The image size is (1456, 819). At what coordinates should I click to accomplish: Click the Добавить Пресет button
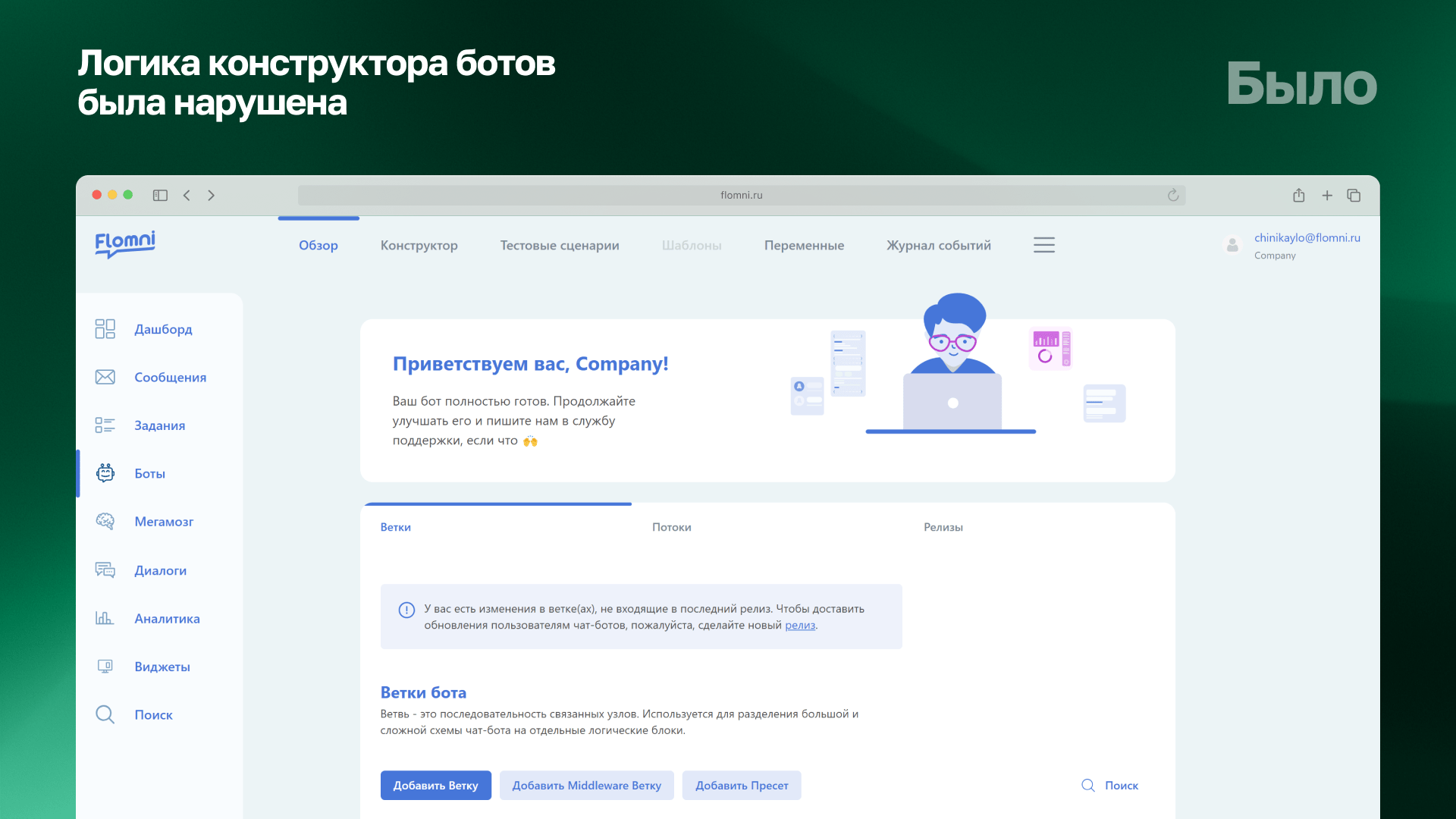tap(742, 785)
